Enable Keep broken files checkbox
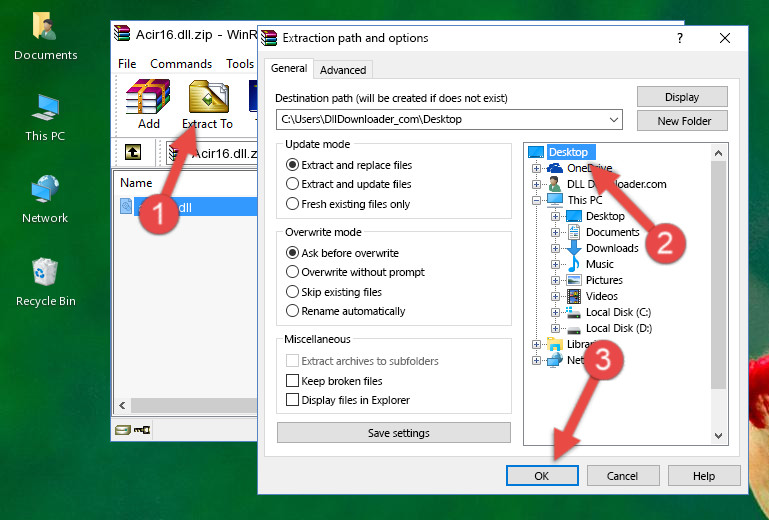The width and height of the screenshot is (769, 520). (292, 381)
